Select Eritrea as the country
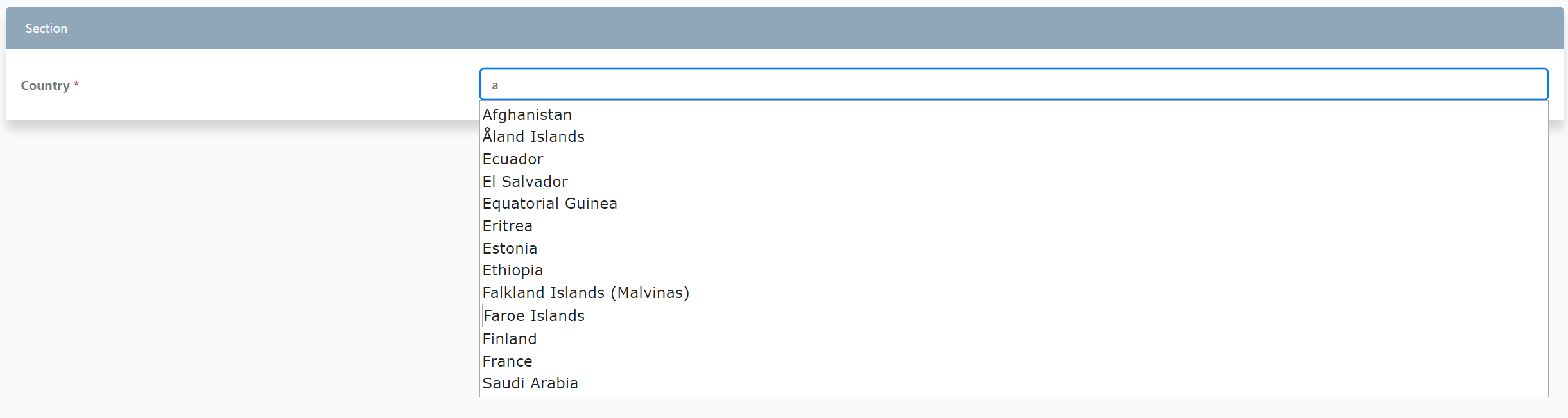1568x418 pixels. pyautogui.click(x=507, y=226)
